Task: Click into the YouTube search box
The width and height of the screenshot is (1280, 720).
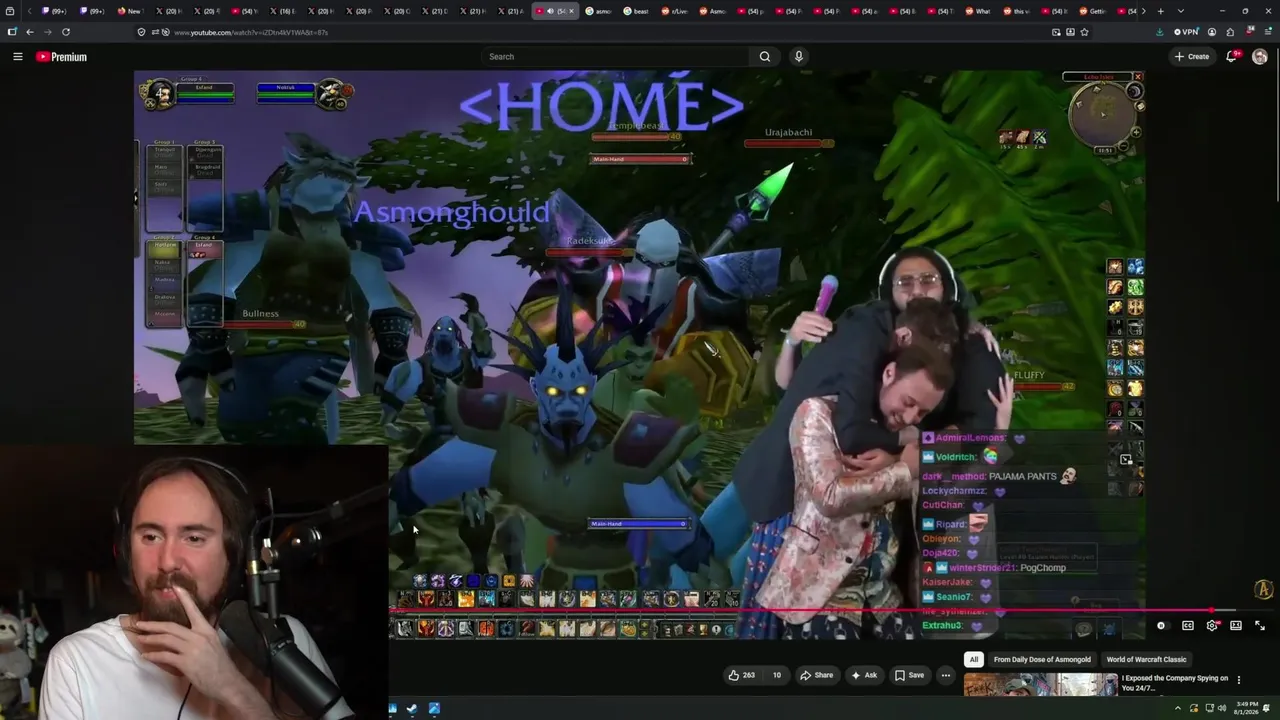Action: point(615,57)
